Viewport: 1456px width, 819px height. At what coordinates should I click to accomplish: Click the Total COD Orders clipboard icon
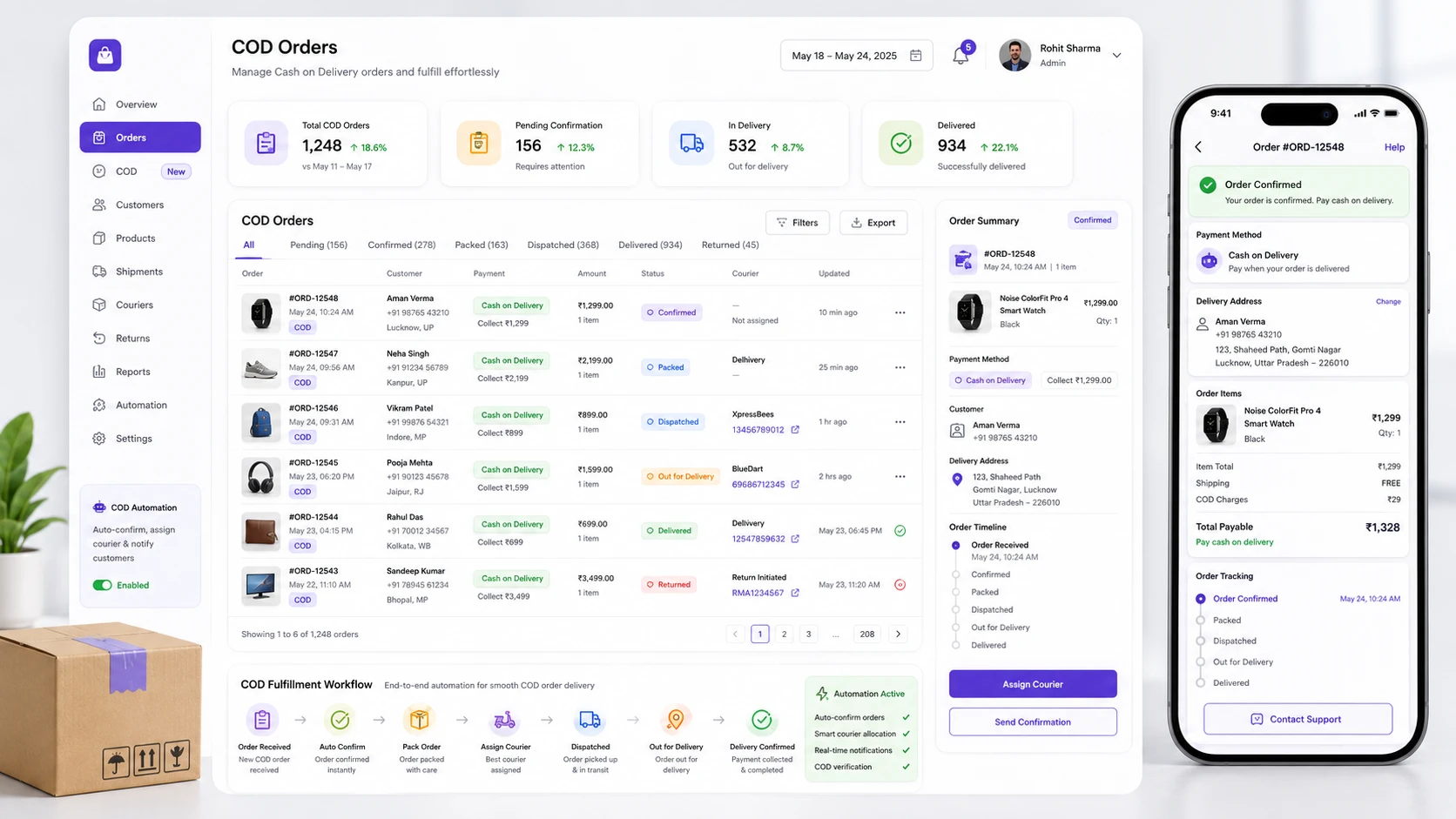click(x=266, y=144)
